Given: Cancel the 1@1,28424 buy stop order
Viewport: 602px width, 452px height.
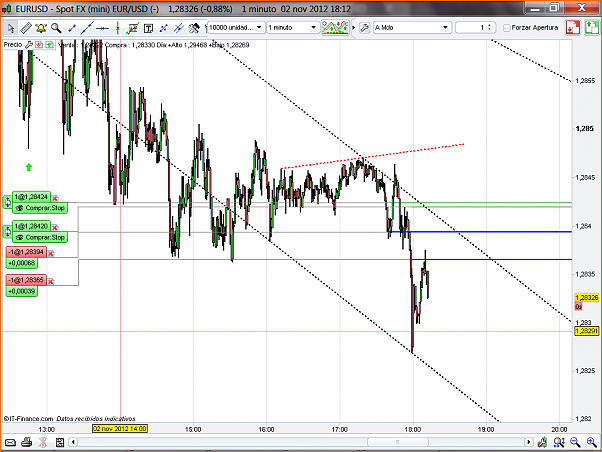Looking at the screenshot, I should (55, 198).
